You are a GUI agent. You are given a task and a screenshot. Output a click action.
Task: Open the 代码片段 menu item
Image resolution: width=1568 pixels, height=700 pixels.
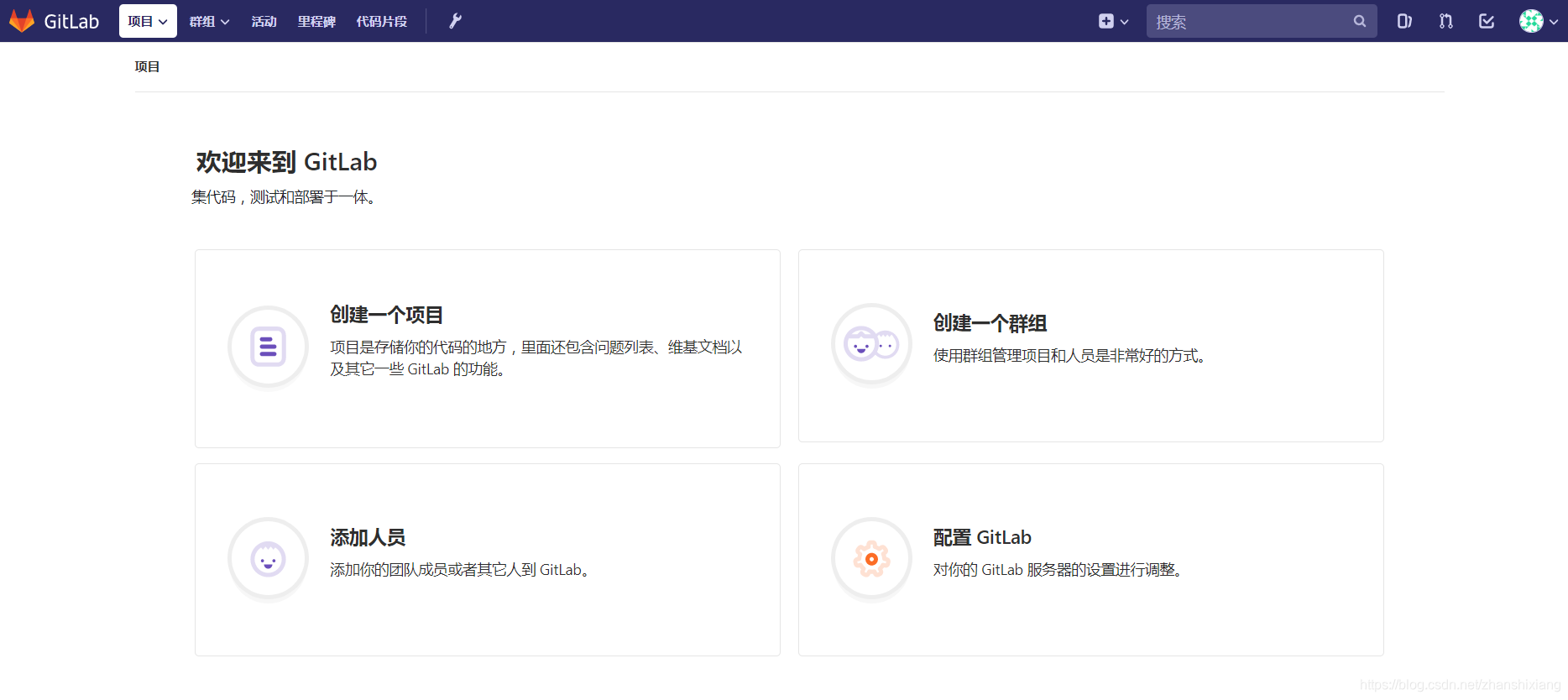381,21
